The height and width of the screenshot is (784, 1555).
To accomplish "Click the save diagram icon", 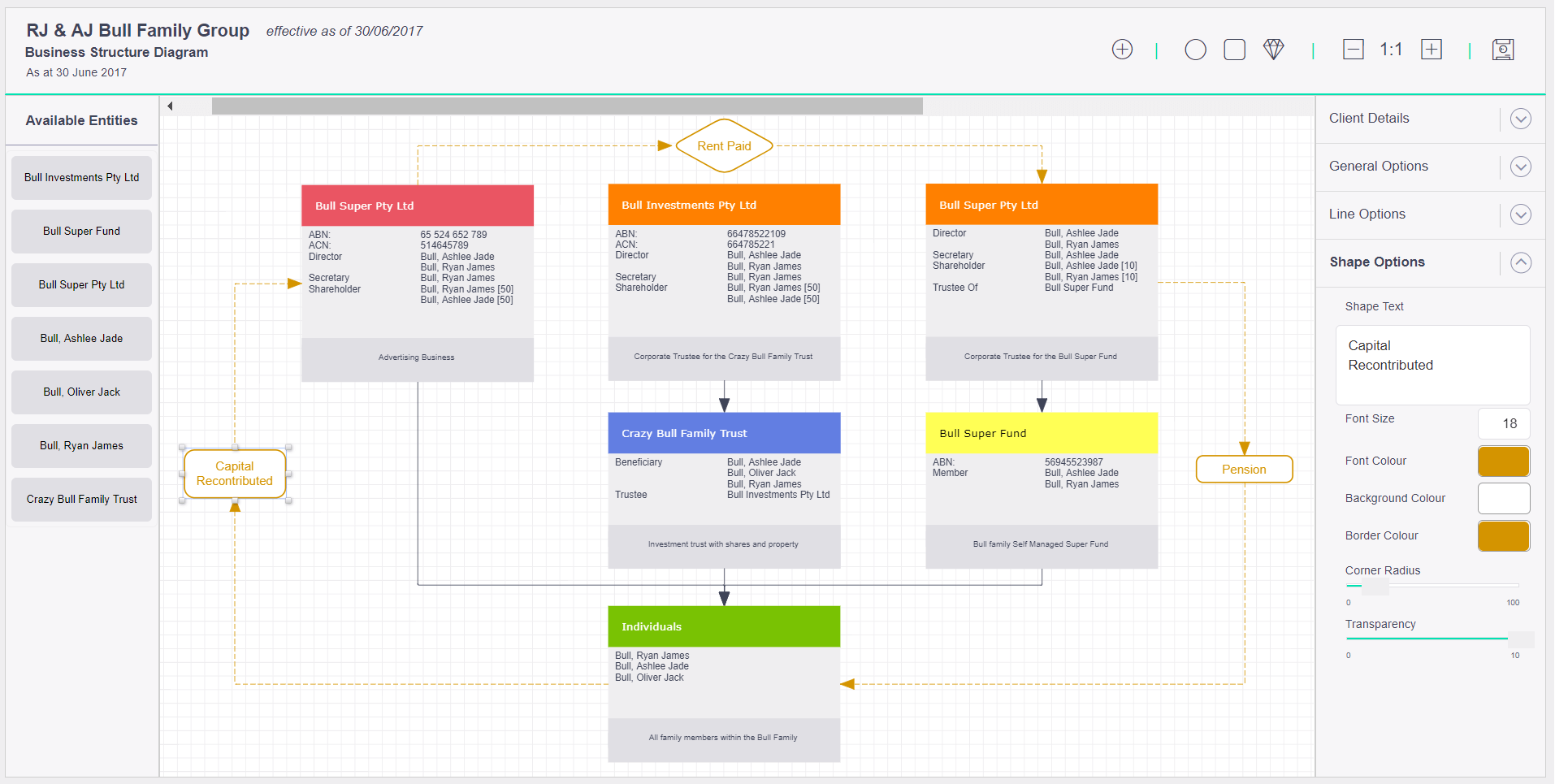I will [1503, 49].
